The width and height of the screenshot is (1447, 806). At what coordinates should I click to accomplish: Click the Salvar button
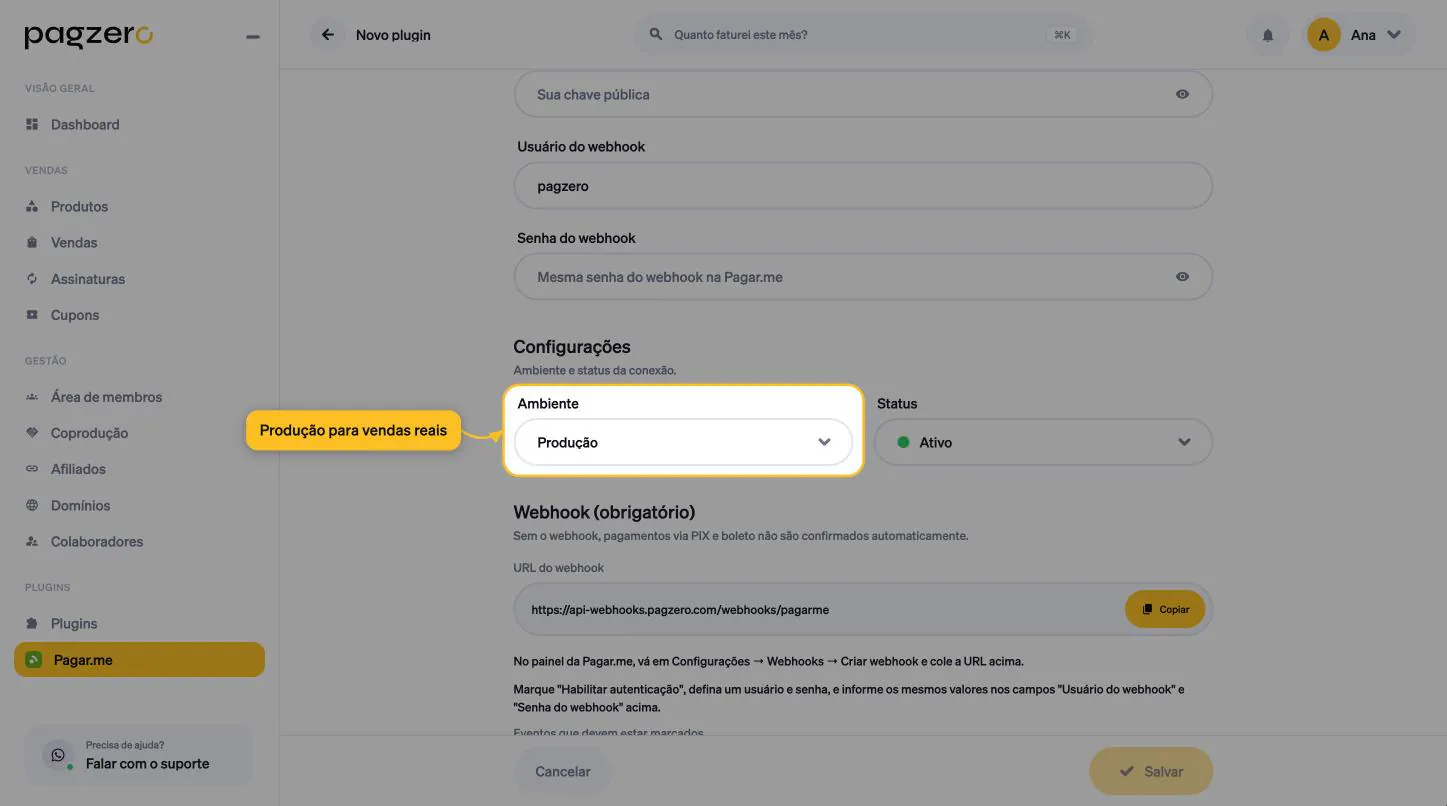coord(1151,772)
